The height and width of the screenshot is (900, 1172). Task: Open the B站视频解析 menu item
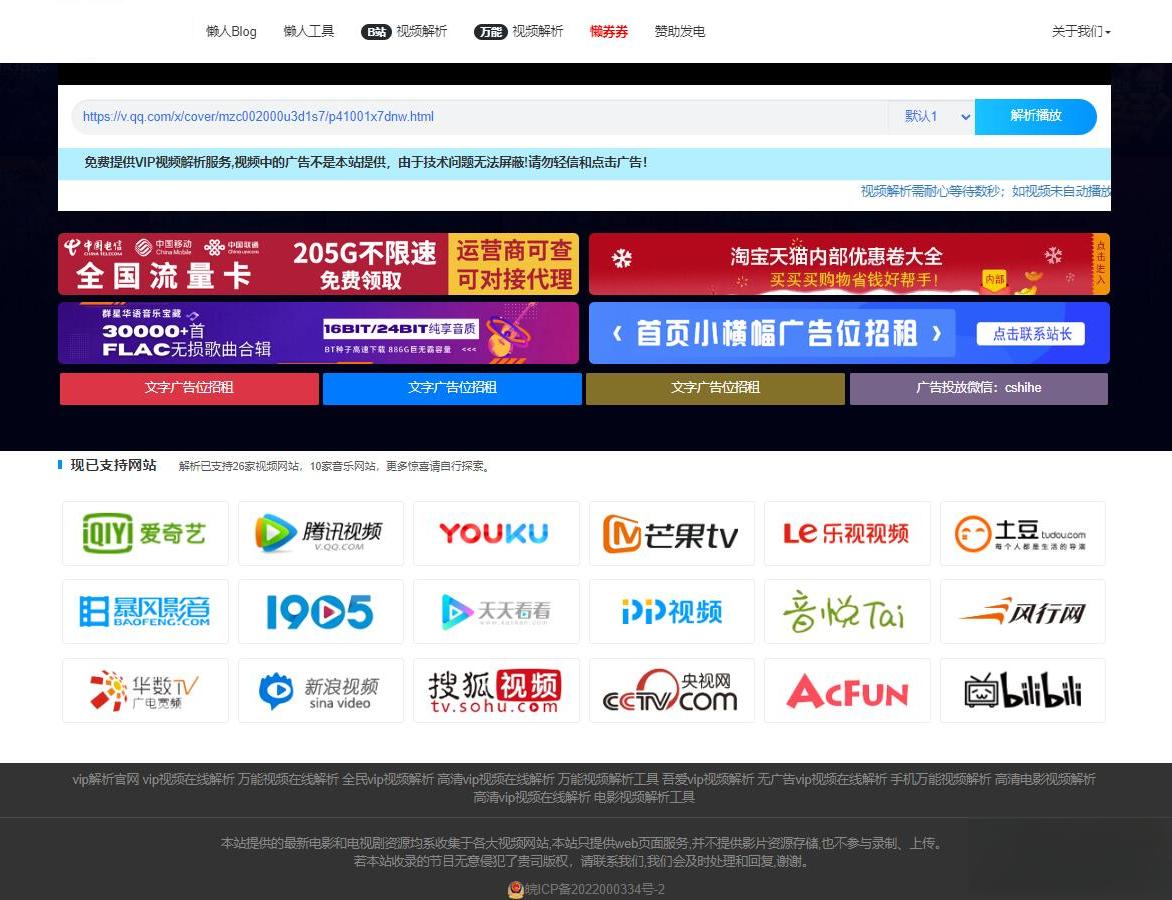pyautogui.click(x=404, y=31)
